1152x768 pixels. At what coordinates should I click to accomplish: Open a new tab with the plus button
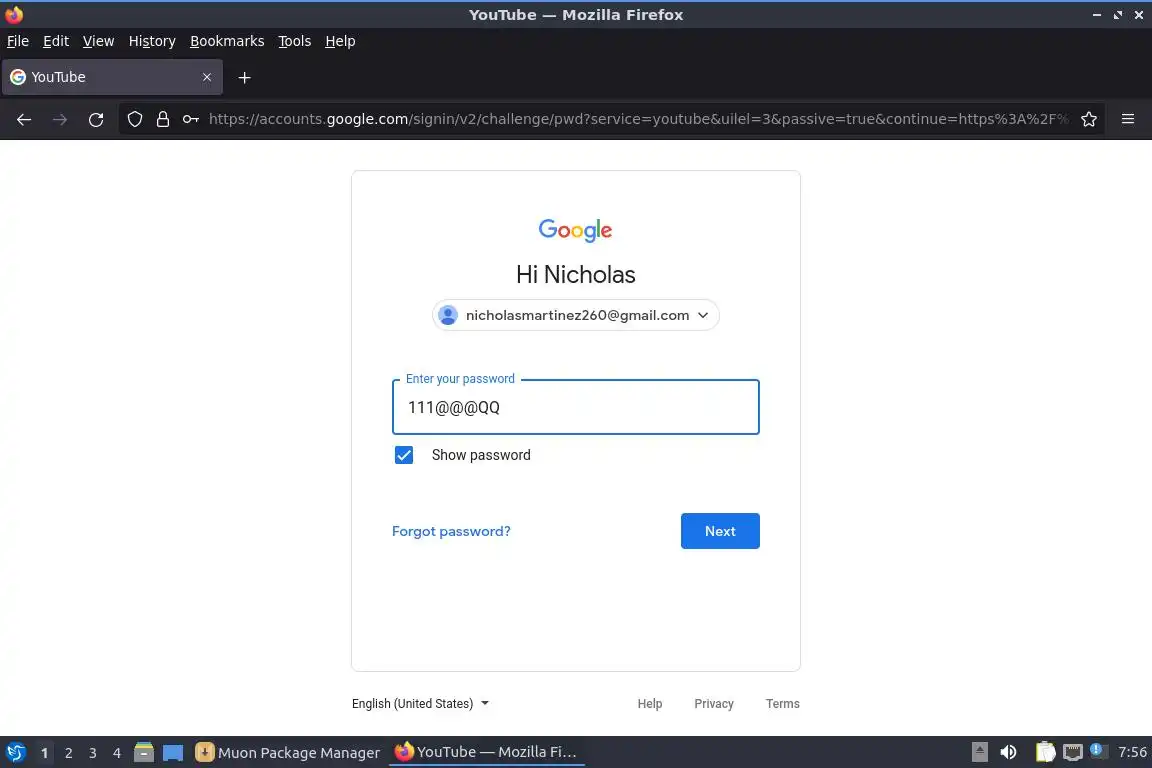245,77
